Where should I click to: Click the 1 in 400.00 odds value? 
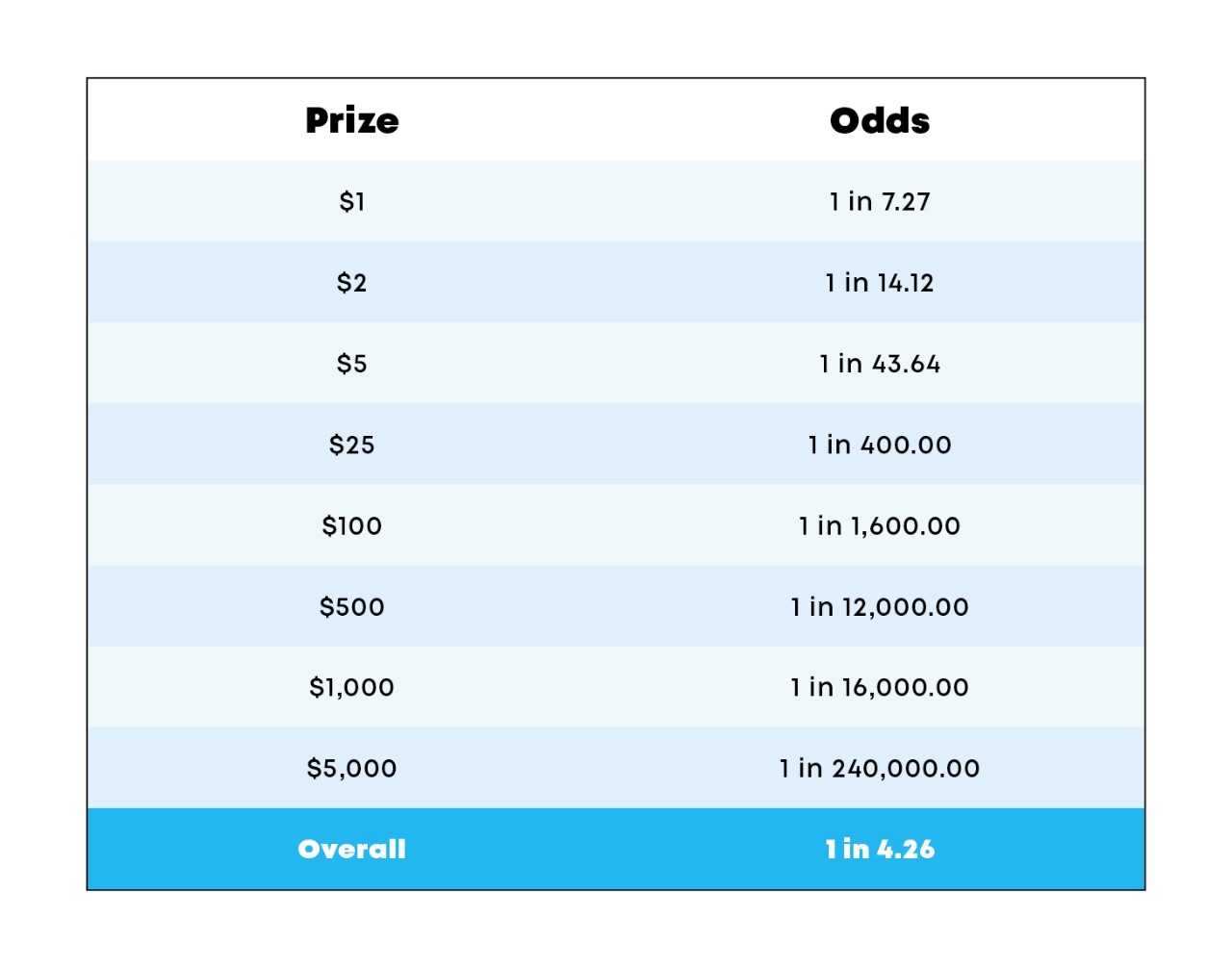(x=880, y=444)
